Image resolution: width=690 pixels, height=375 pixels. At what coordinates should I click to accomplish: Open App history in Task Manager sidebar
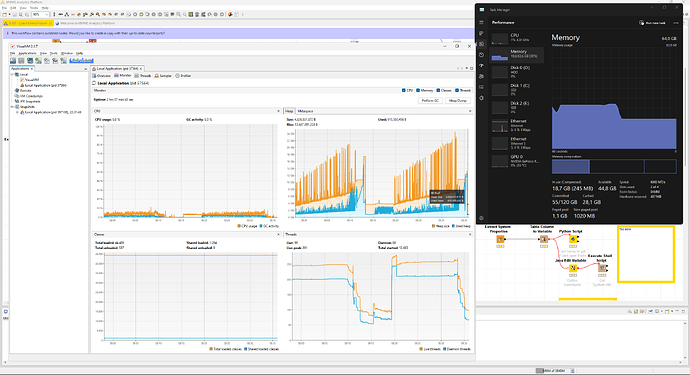pyautogui.click(x=481, y=55)
